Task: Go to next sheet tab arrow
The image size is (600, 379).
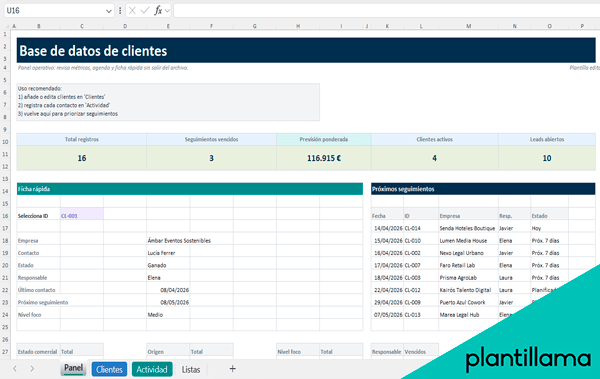Action: tap(32, 369)
